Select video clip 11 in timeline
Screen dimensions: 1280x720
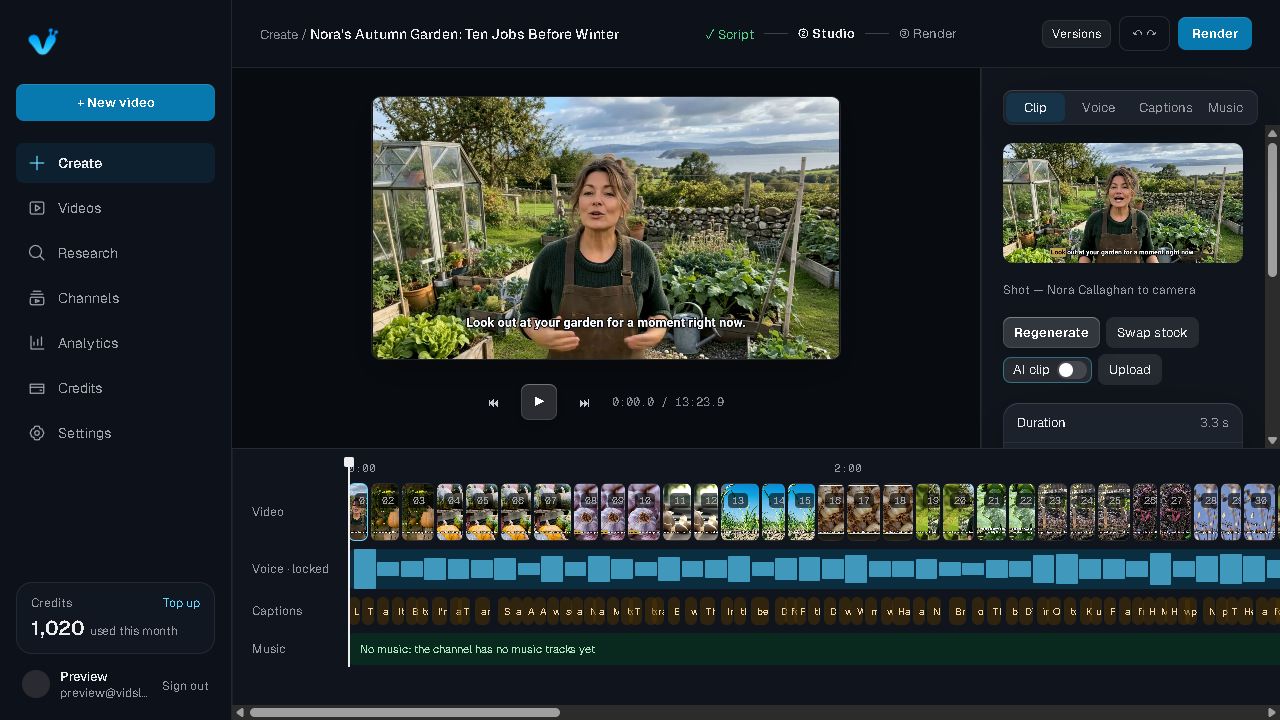click(678, 512)
